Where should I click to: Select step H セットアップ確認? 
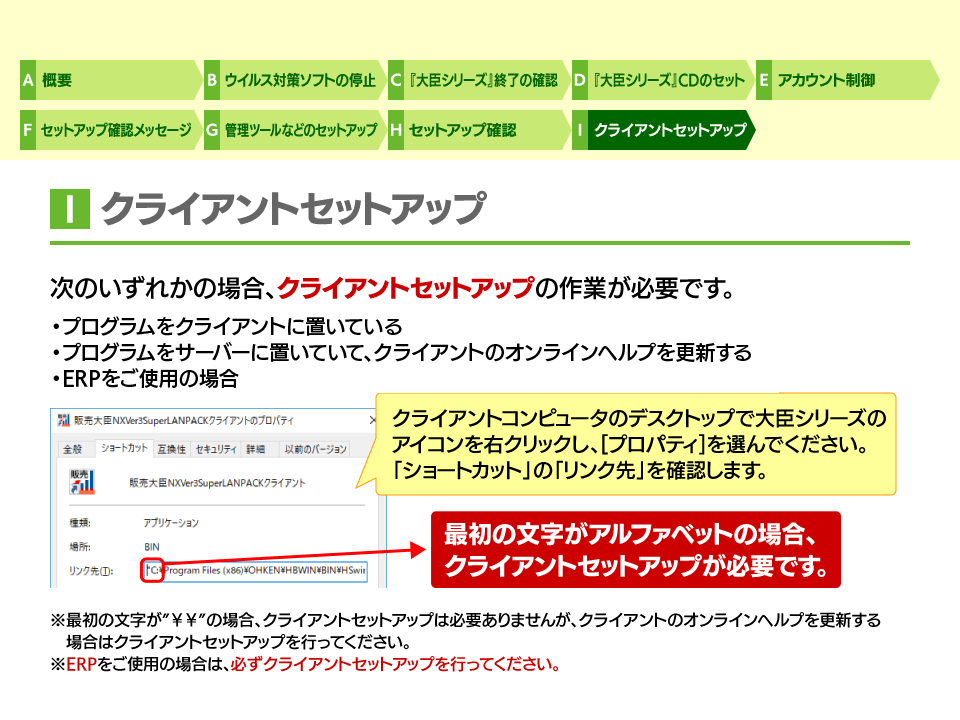pos(479,130)
